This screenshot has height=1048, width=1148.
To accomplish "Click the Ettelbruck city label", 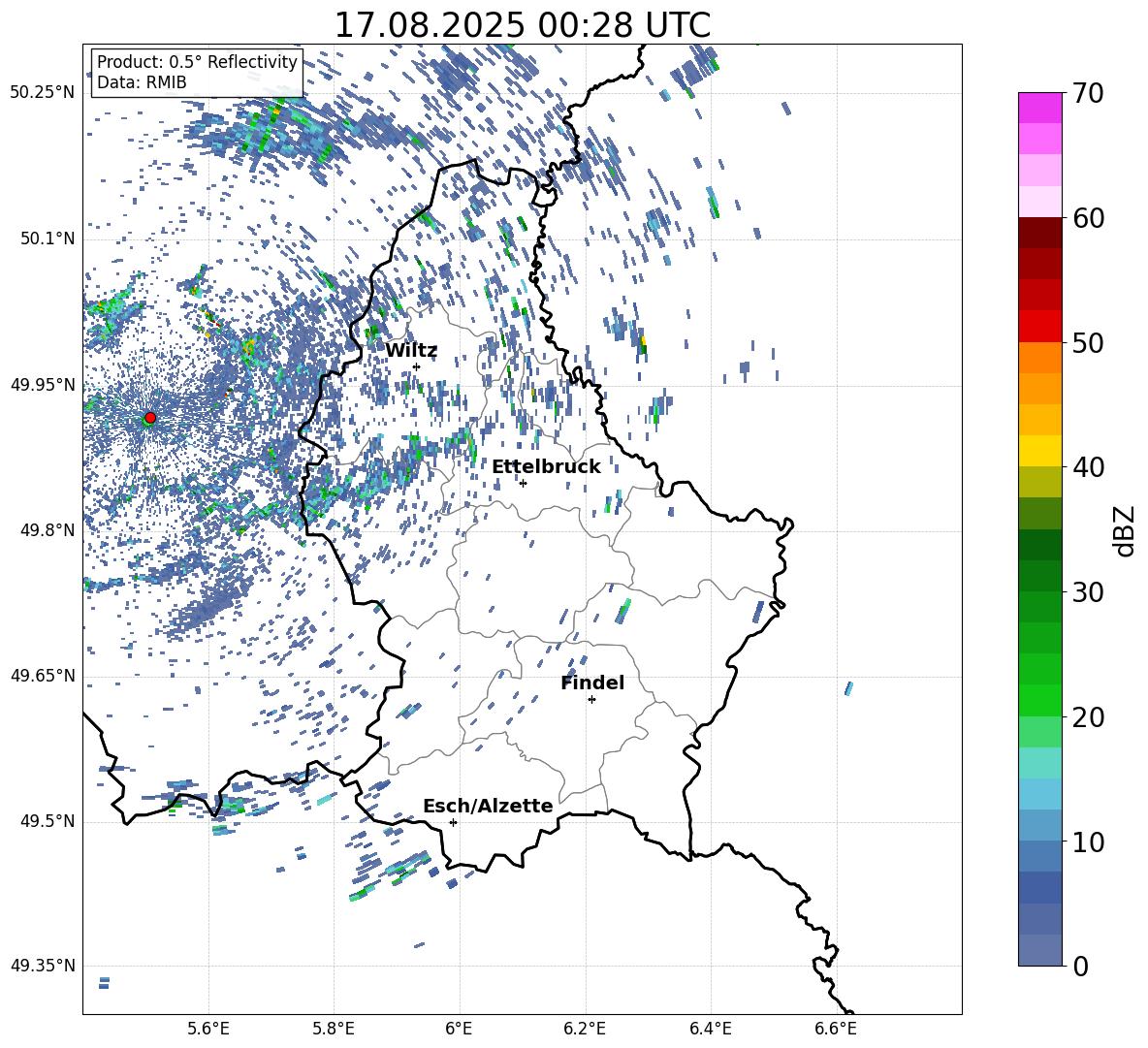I will coord(546,467).
